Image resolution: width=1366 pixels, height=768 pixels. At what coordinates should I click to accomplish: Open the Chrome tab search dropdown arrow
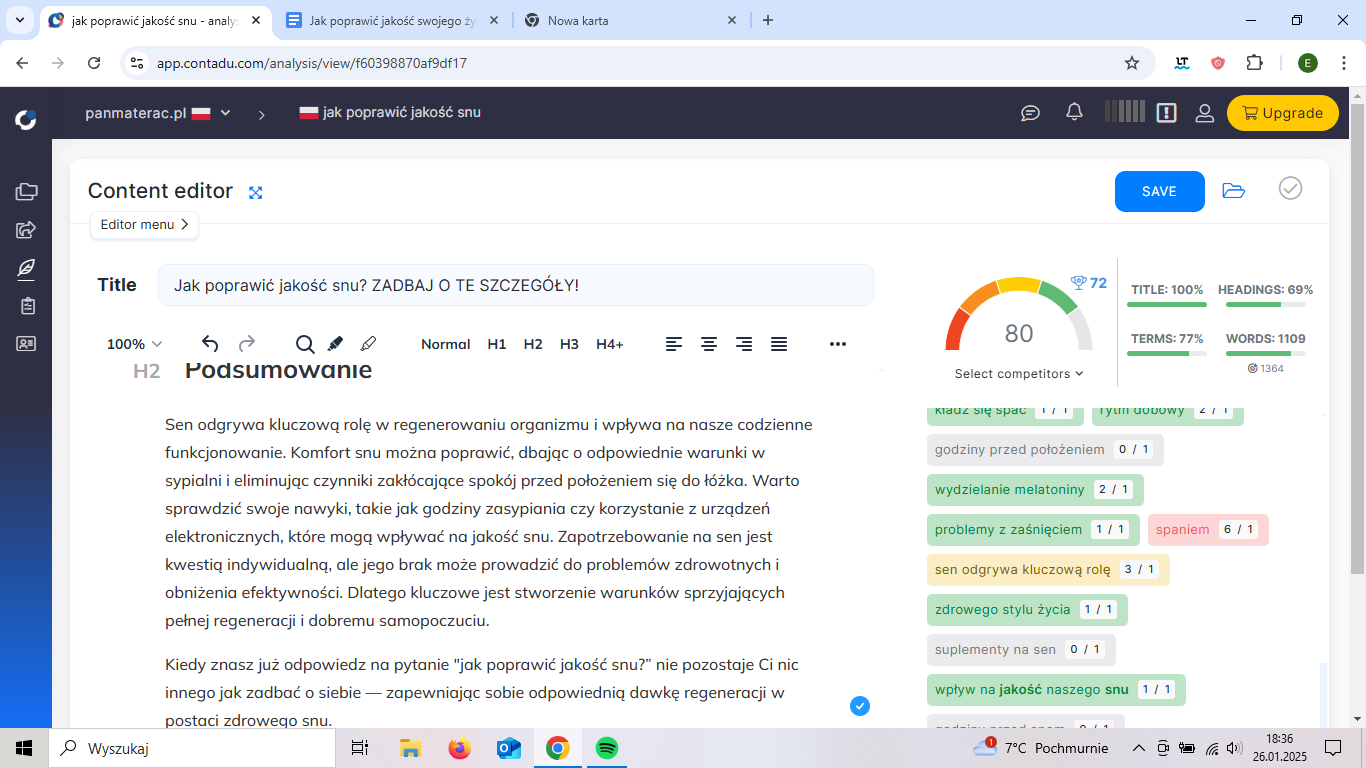(19, 20)
